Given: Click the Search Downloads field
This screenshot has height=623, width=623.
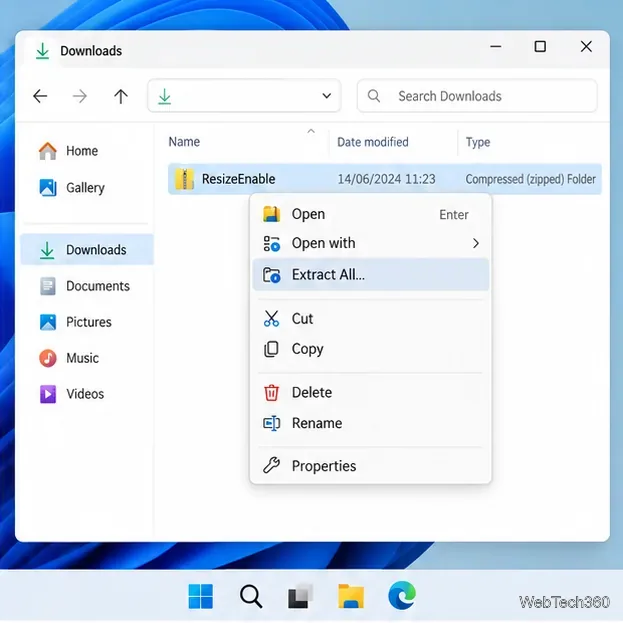Looking at the screenshot, I should click(477, 96).
